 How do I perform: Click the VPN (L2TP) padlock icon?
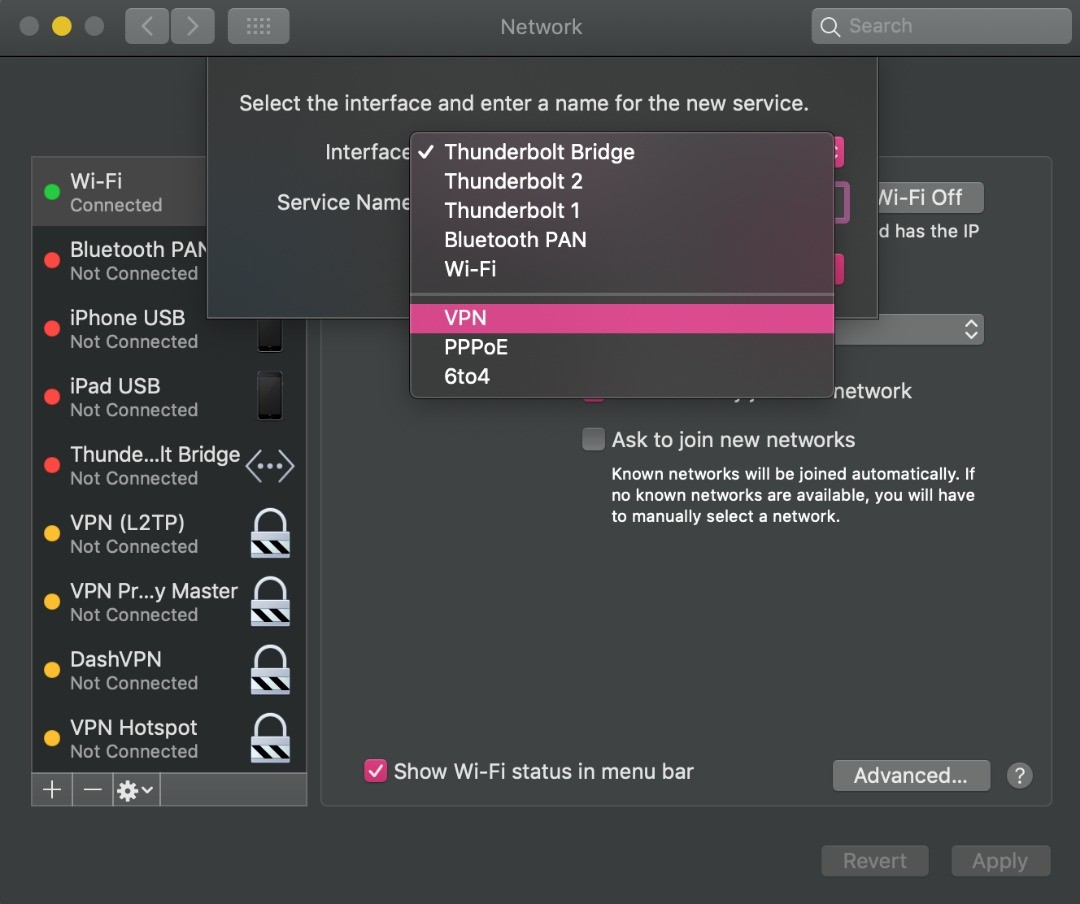coord(270,533)
